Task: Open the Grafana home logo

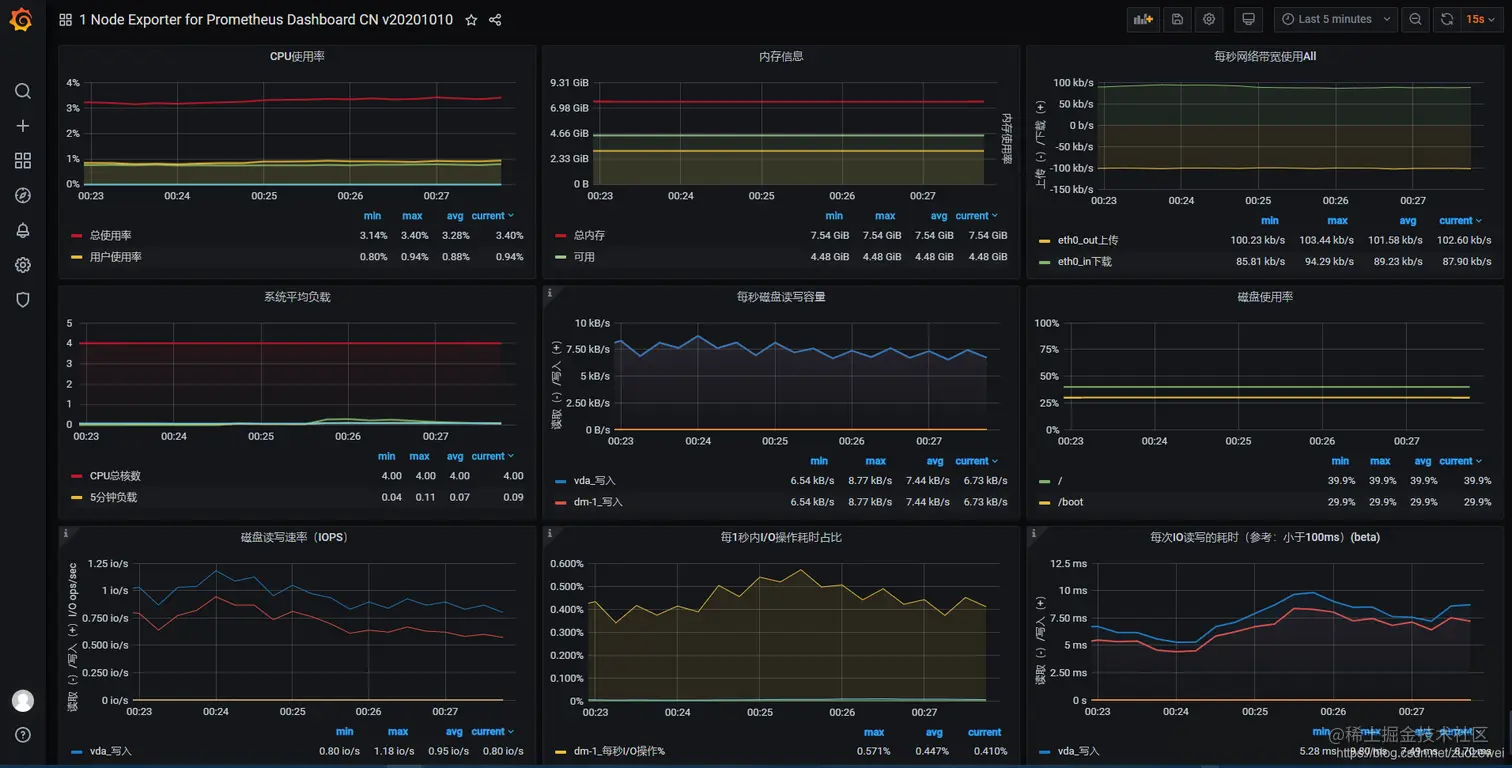Action: pyautogui.click(x=21, y=20)
